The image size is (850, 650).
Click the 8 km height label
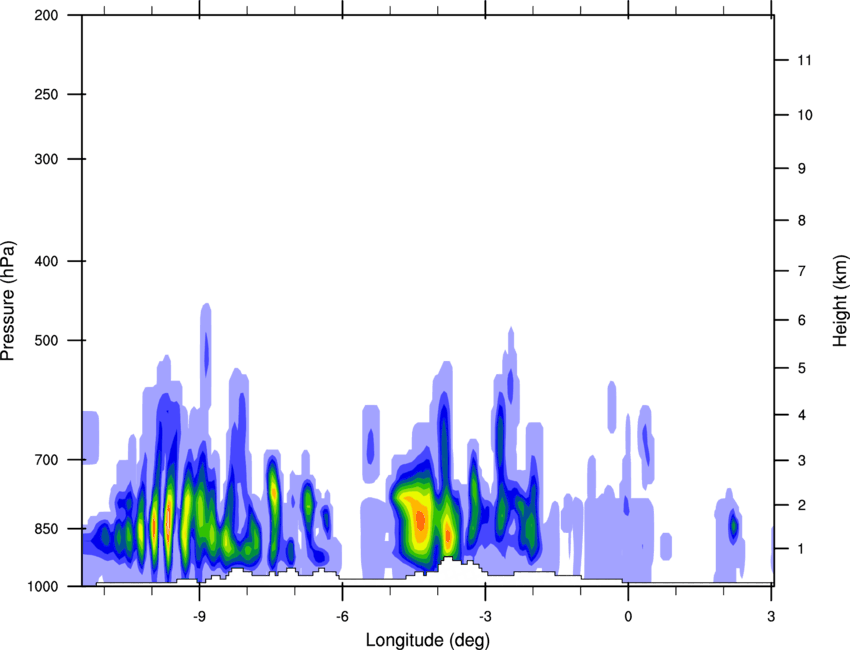pyautogui.click(x=802, y=220)
